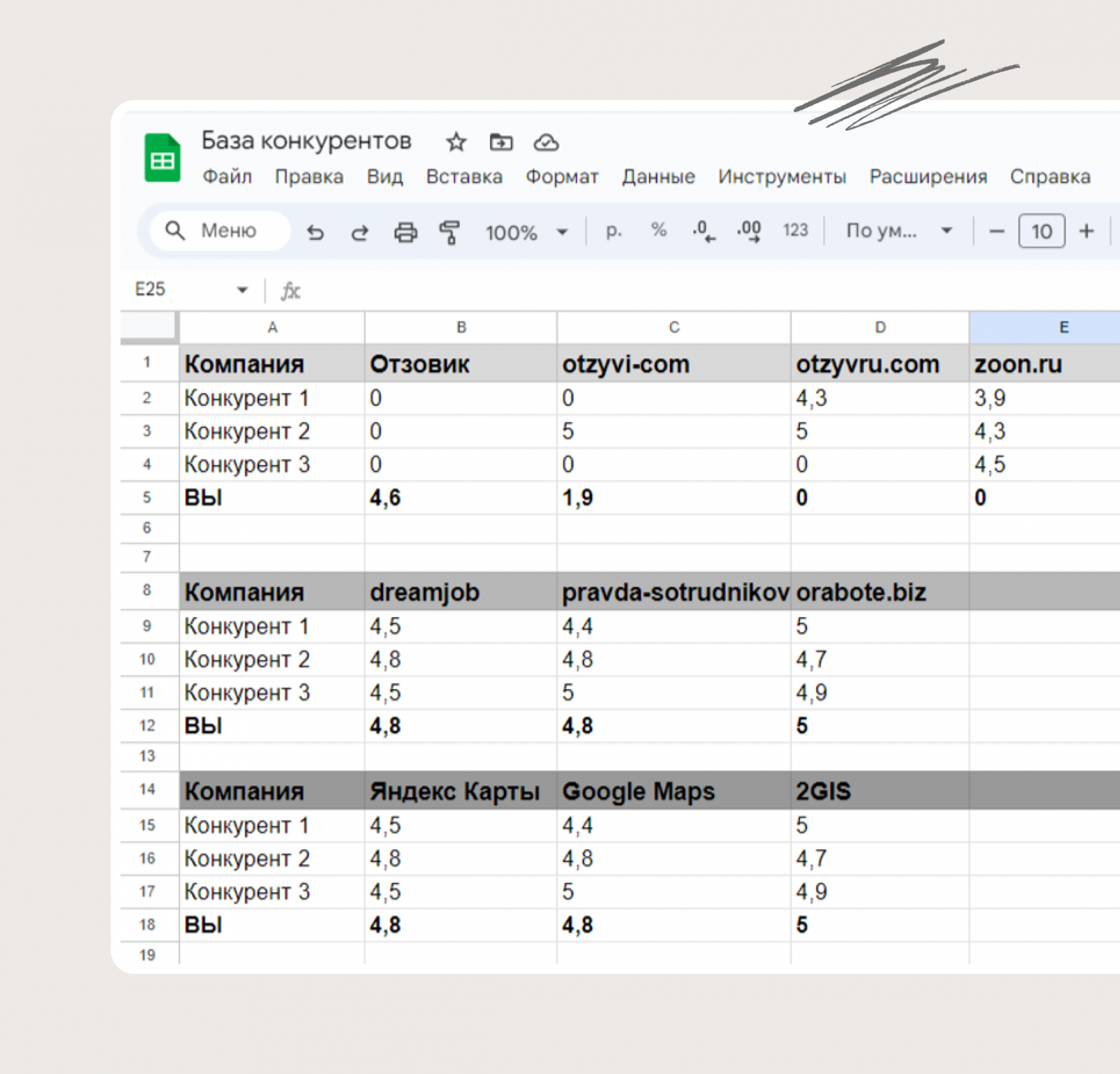Click the Меню search box
Screen dimensions: 1120x1074
pyautogui.click(x=220, y=231)
